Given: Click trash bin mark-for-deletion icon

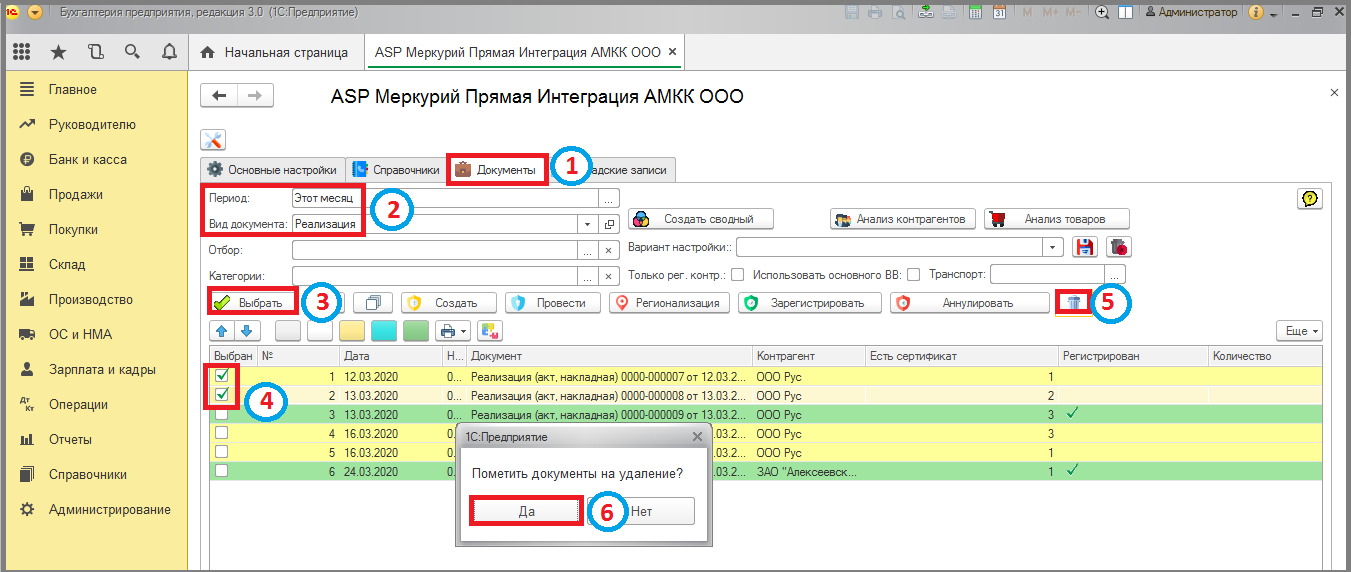Looking at the screenshot, I should point(1073,303).
